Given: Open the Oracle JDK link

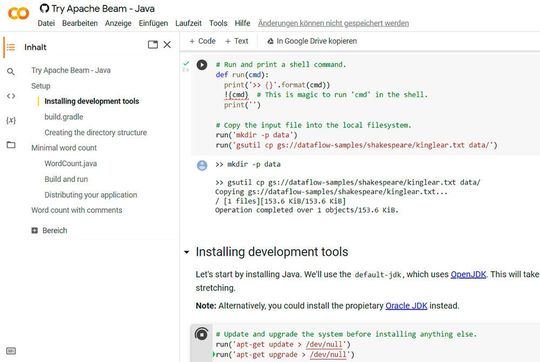Looking at the screenshot, I should pyautogui.click(x=406, y=306).
